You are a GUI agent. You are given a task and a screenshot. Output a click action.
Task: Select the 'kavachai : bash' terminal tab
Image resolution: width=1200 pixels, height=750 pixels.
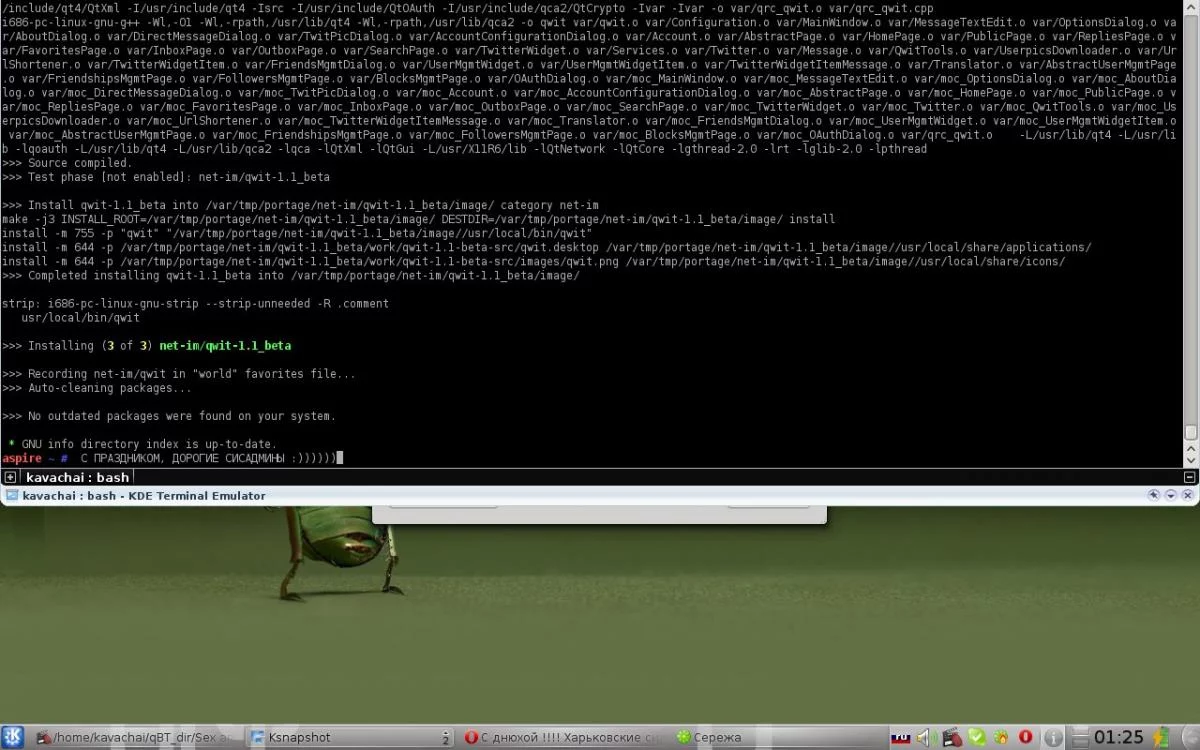pyautogui.click(x=77, y=477)
